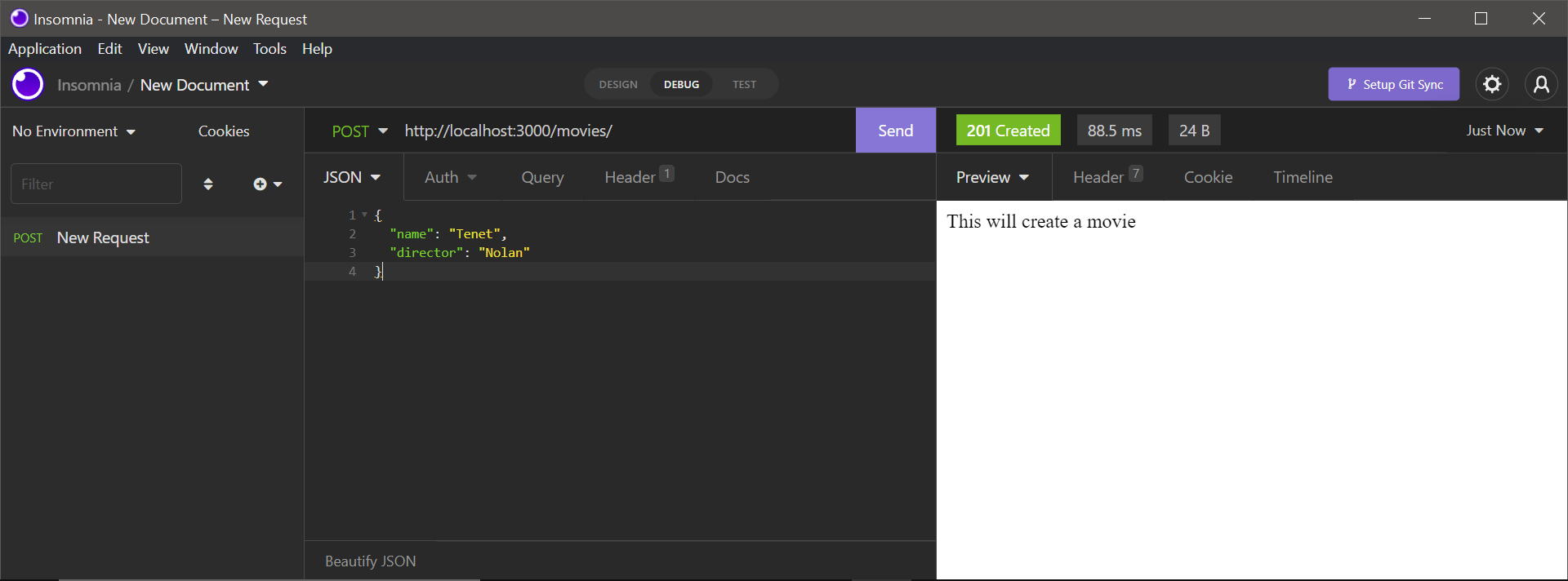Click the Insomnia purple logo icon
1568x581 pixels.
pos(28,84)
